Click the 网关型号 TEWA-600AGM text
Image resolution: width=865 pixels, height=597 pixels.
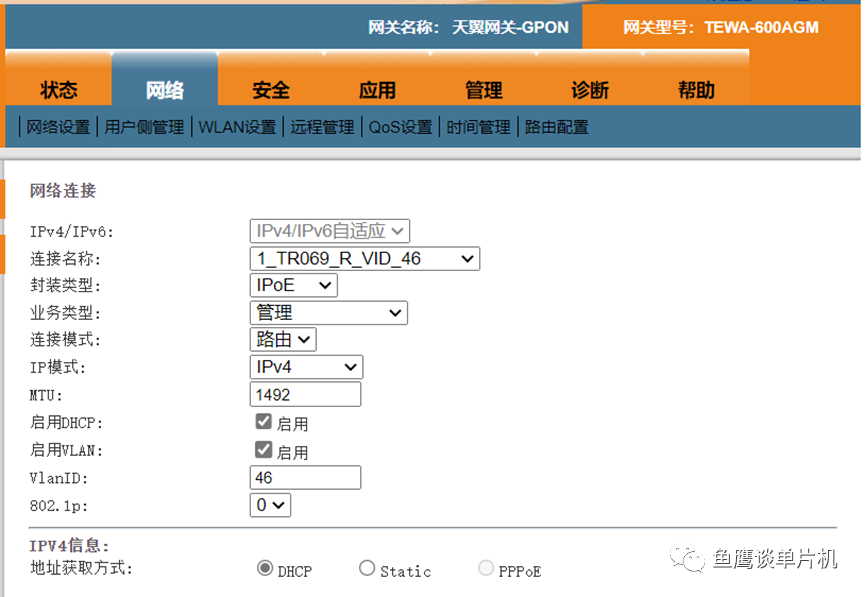tap(720, 27)
